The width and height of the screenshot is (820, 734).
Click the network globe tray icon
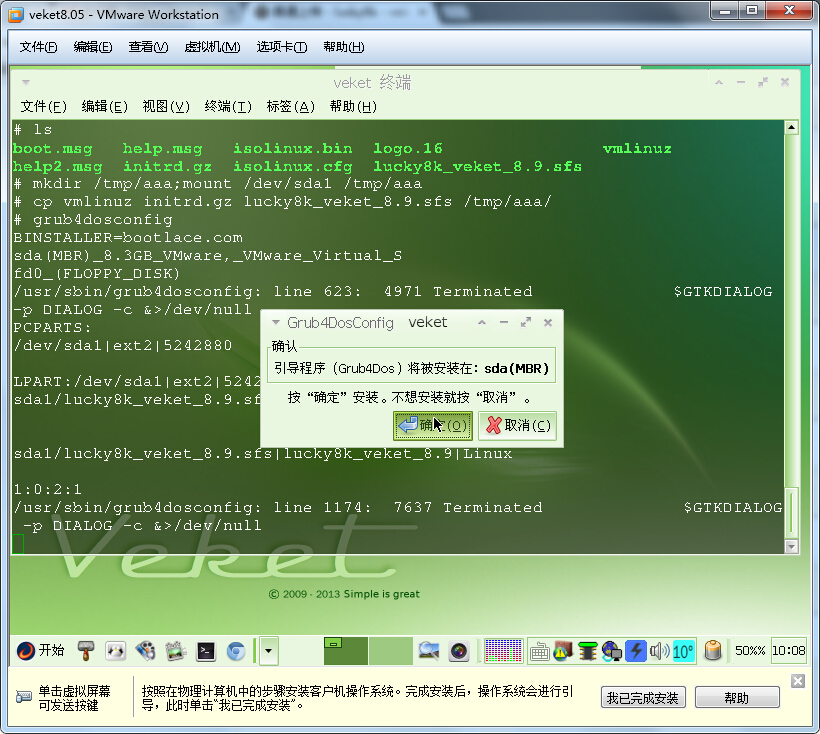(x=611, y=651)
